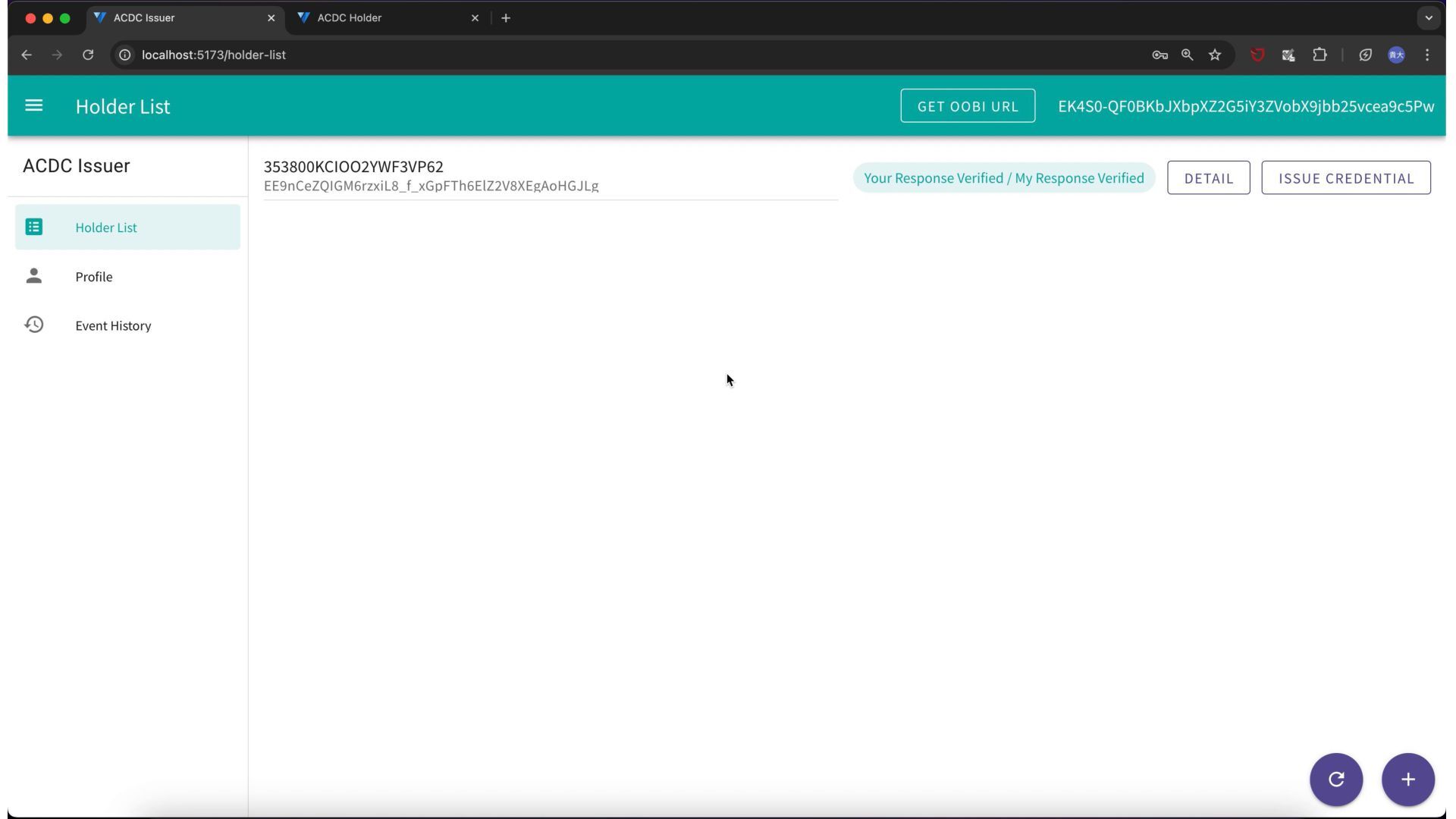Reload the page with browser refresh

(88, 55)
